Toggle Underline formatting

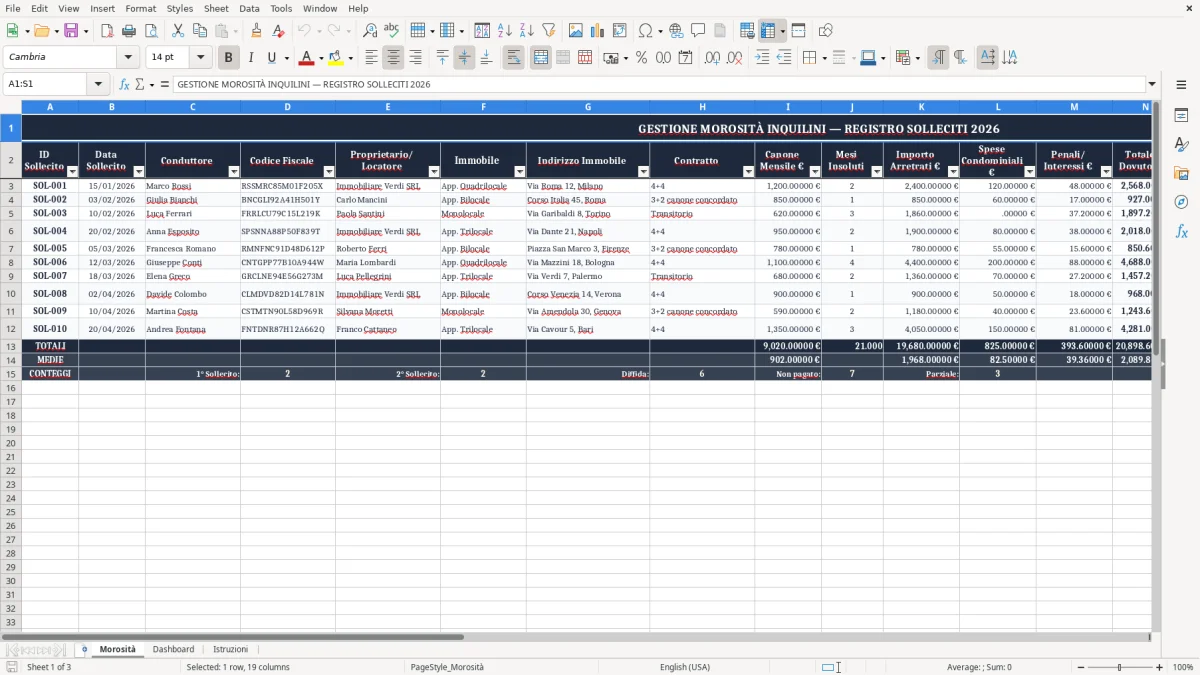[272, 58]
